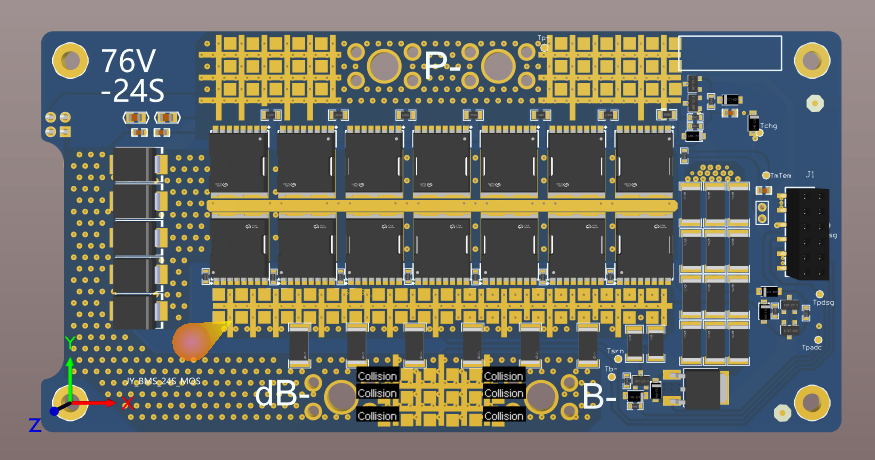
Task: Select the red X axis arrow
Action: [x=94, y=402]
